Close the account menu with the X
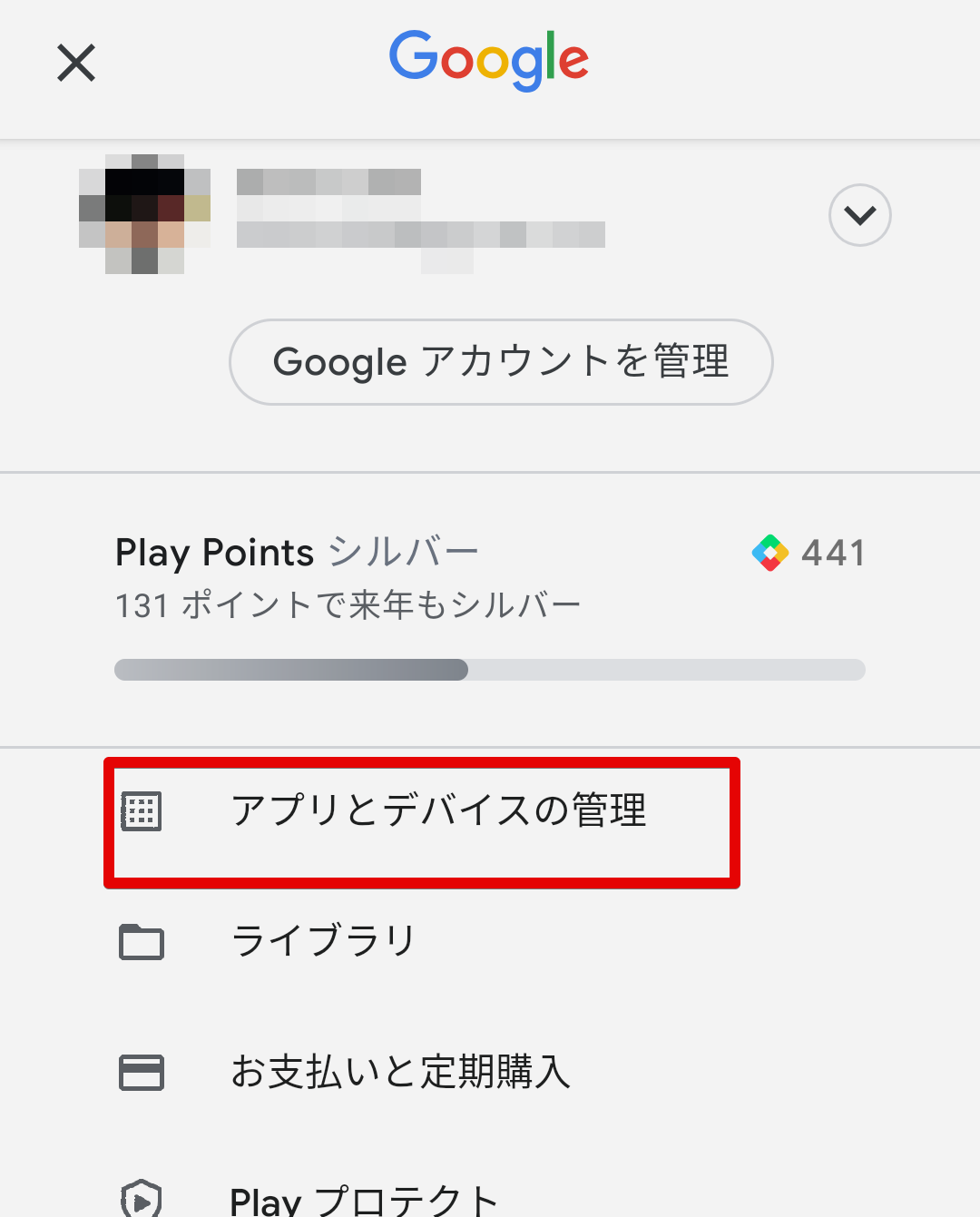 [75, 64]
